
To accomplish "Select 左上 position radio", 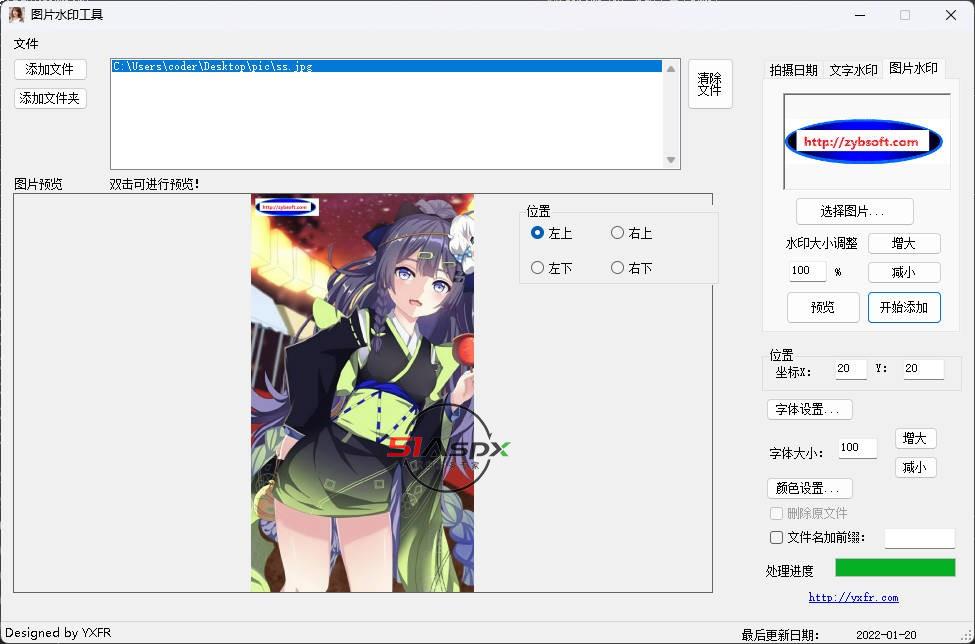I will [x=551, y=233].
